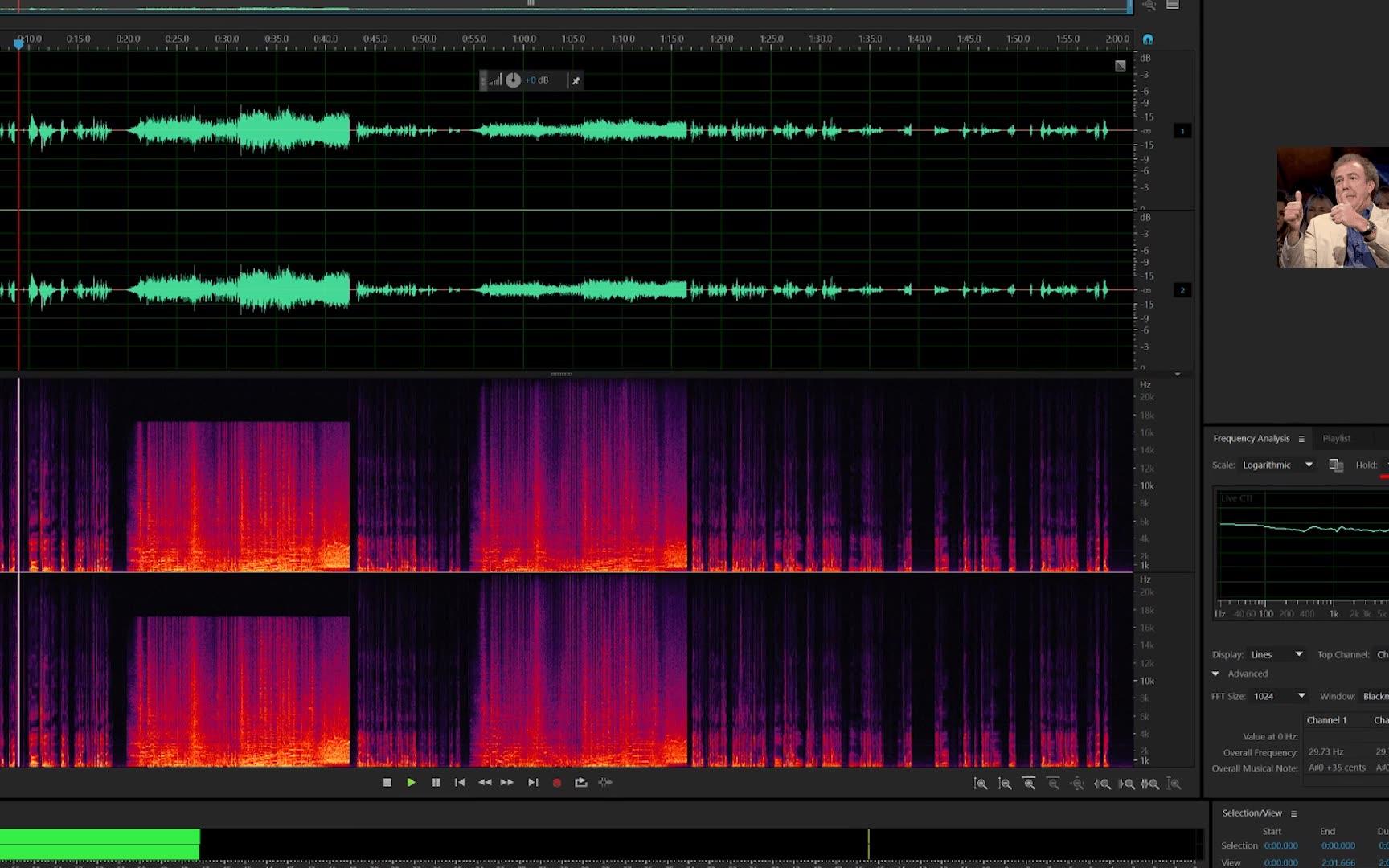Click the 1:00.0 mark on time ruler

[x=524, y=39]
